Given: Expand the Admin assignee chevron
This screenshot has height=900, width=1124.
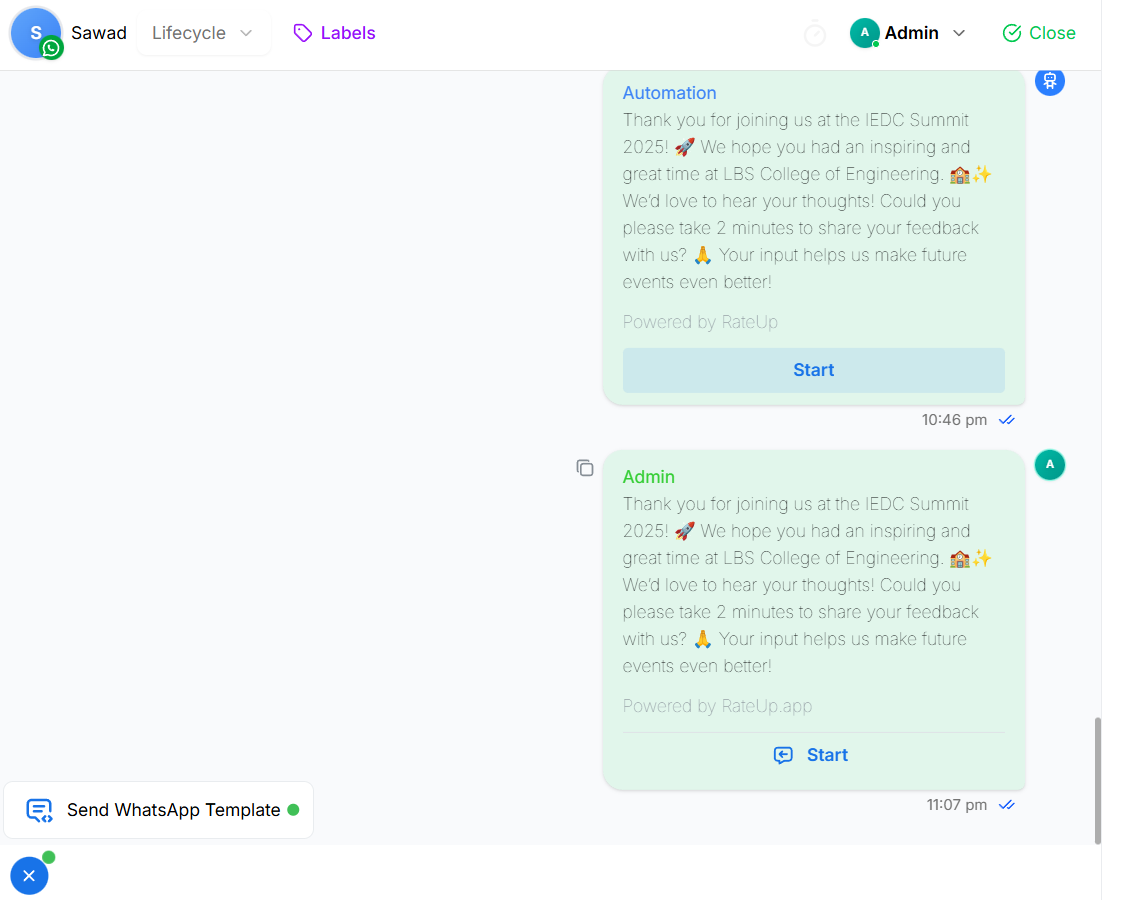Looking at the screenshot, I should (959, 33).
